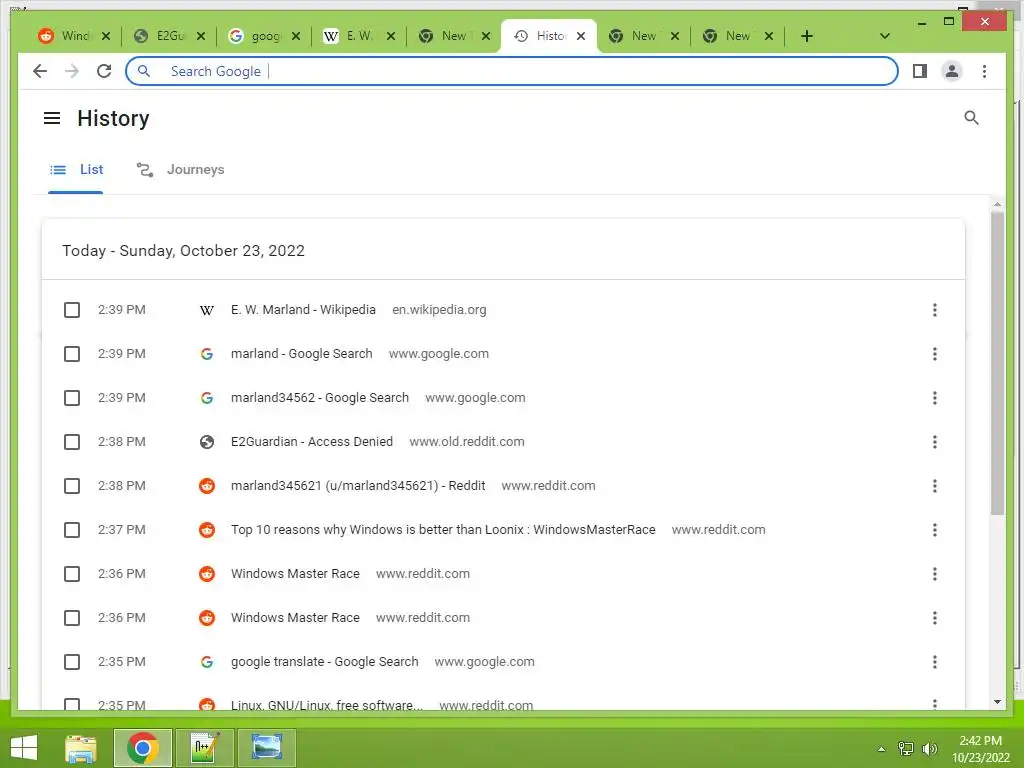Check the E2Guardian Access Denied entry

pos(72,442)
